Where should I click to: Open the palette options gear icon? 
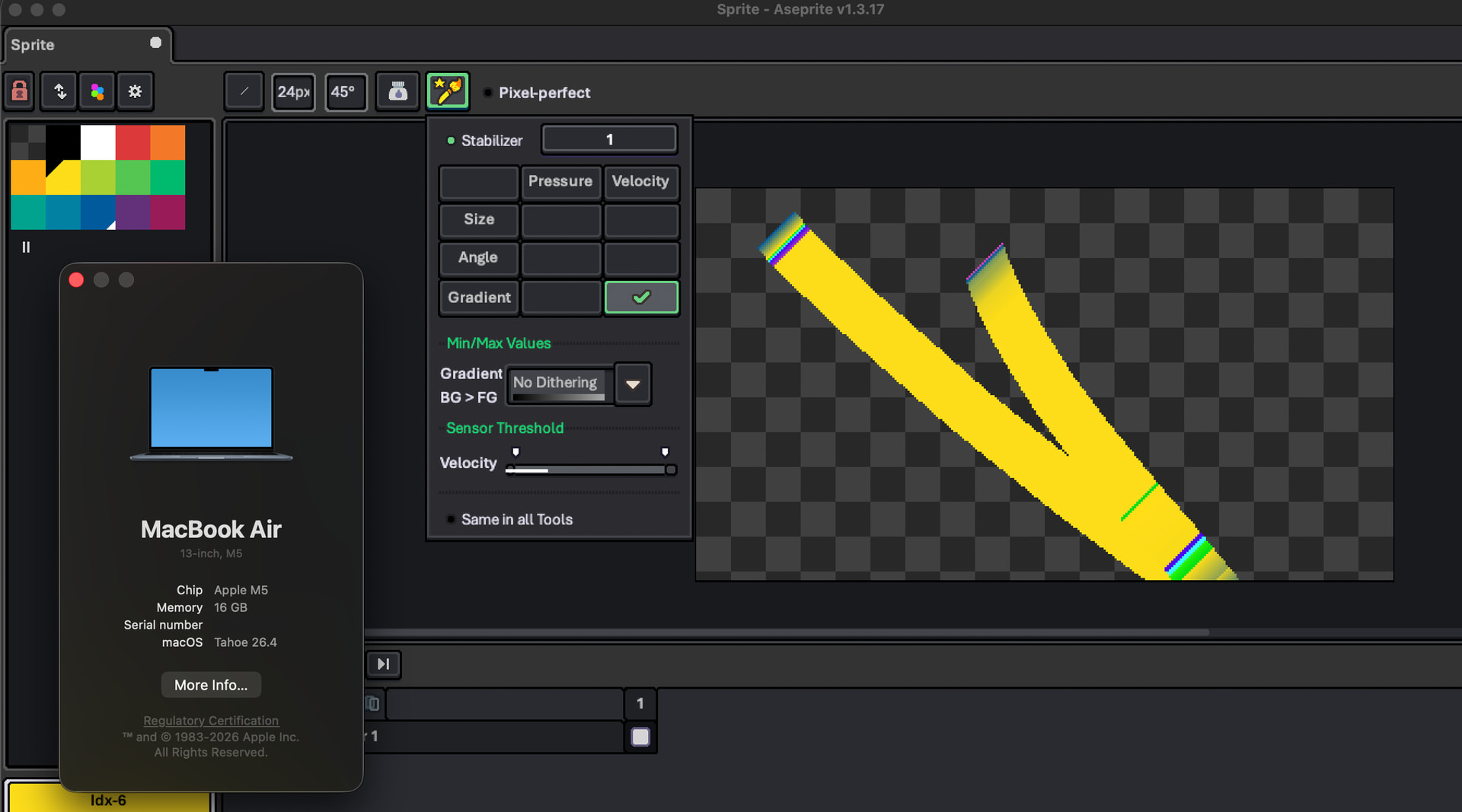tap(135, 91)
